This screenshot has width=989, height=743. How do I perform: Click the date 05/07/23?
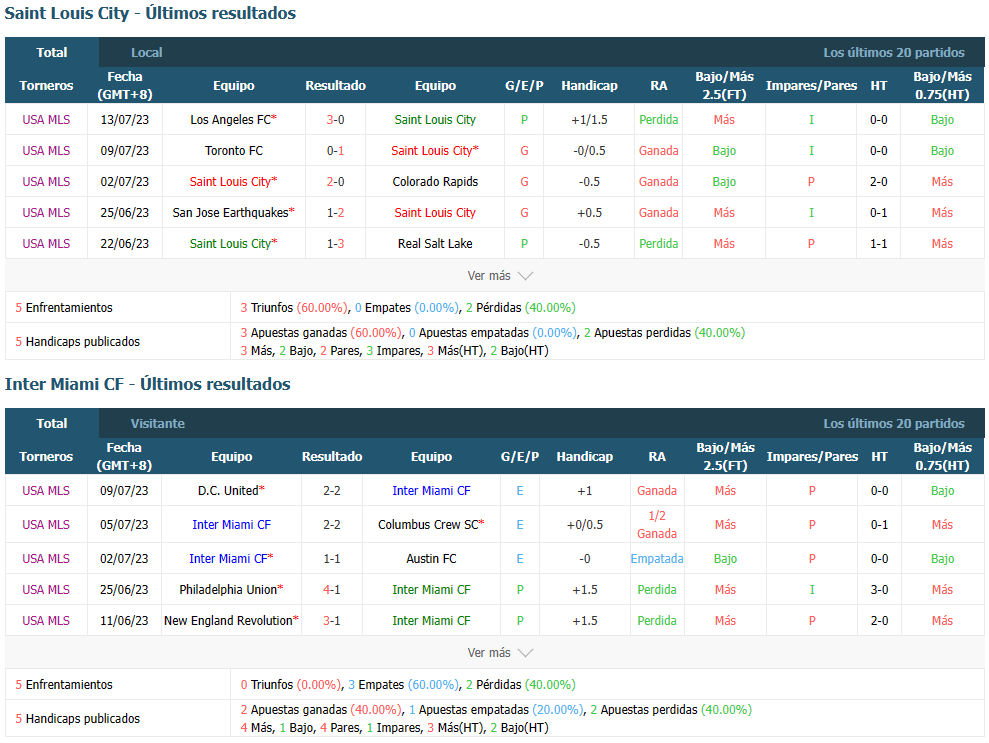(x=124, y=524)
